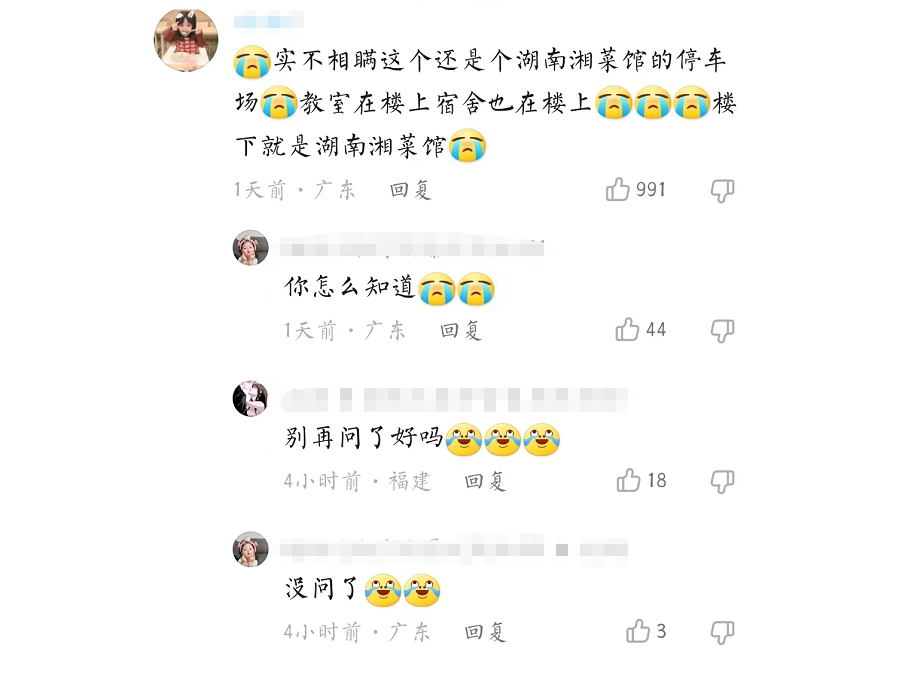Dislike the reply '没问了'

(x=722, y=632)
